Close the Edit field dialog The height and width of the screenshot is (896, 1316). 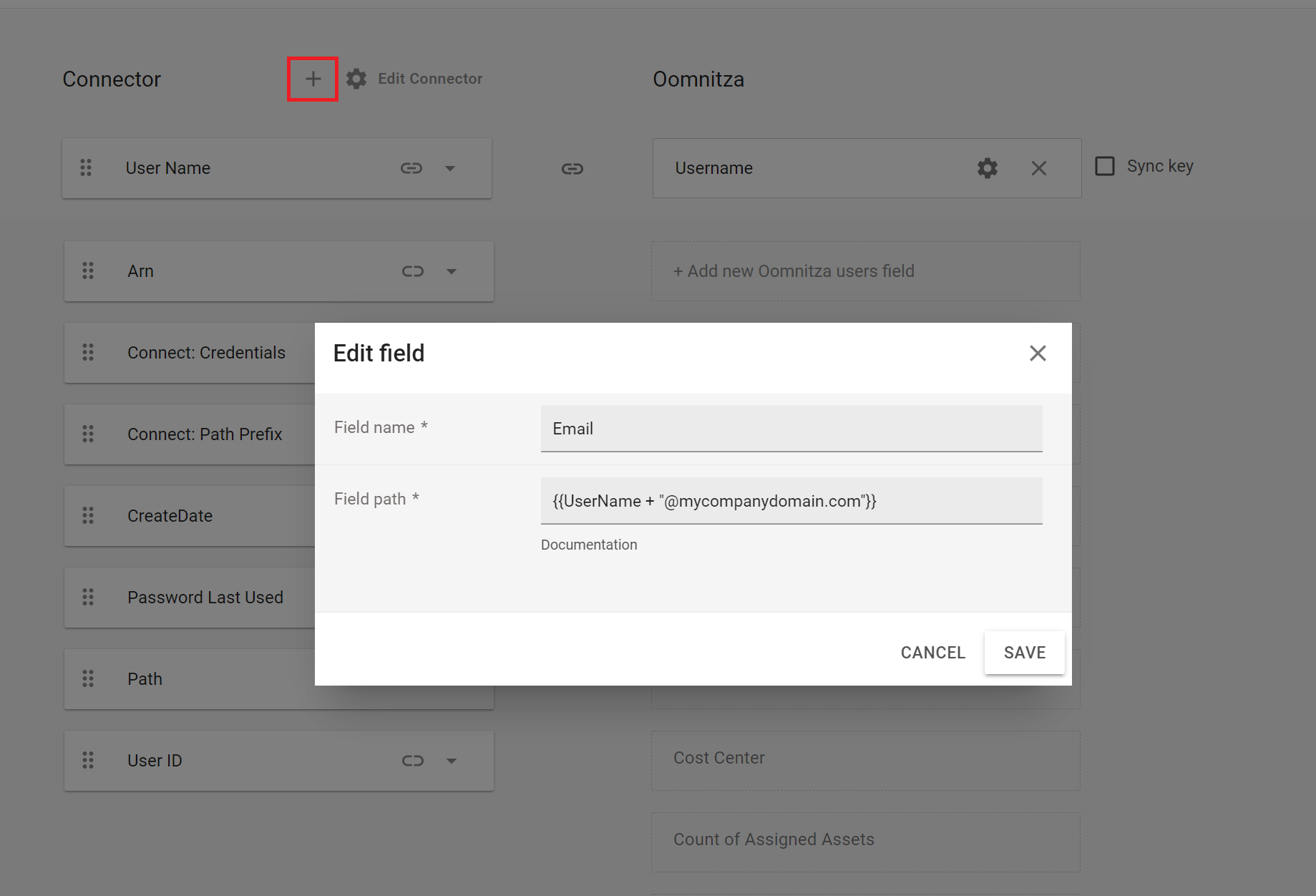(x=1038, y=354)
